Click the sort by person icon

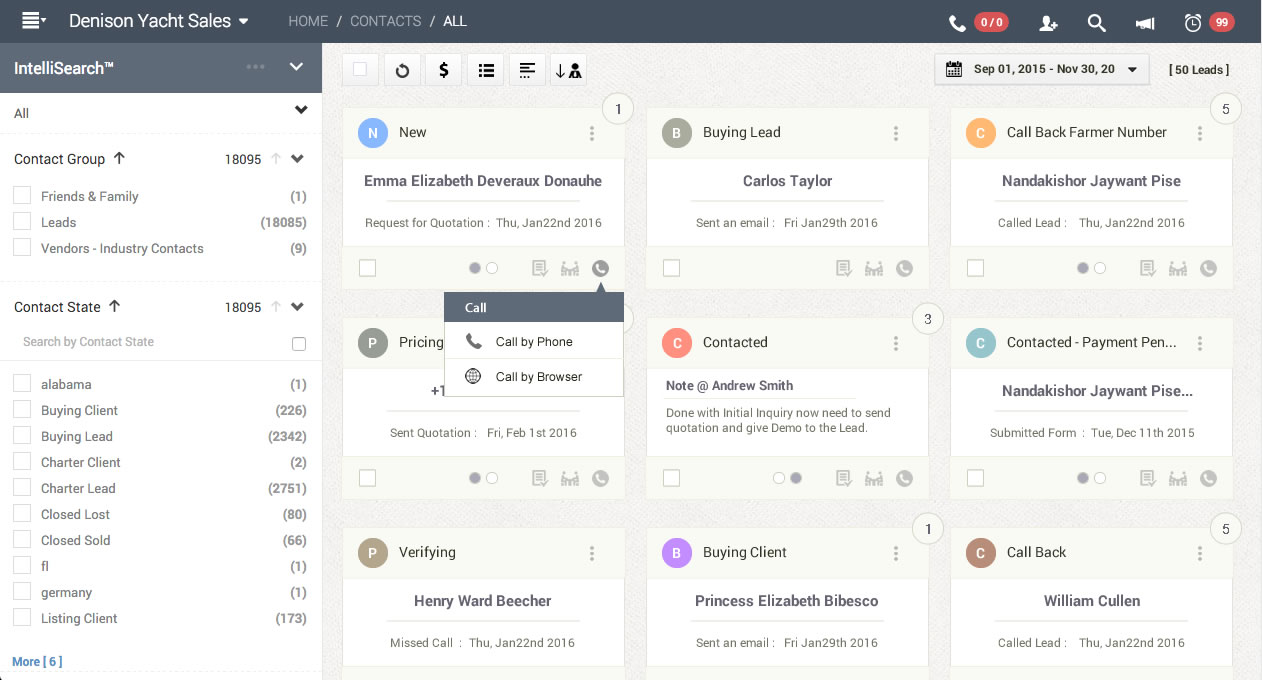569,70
